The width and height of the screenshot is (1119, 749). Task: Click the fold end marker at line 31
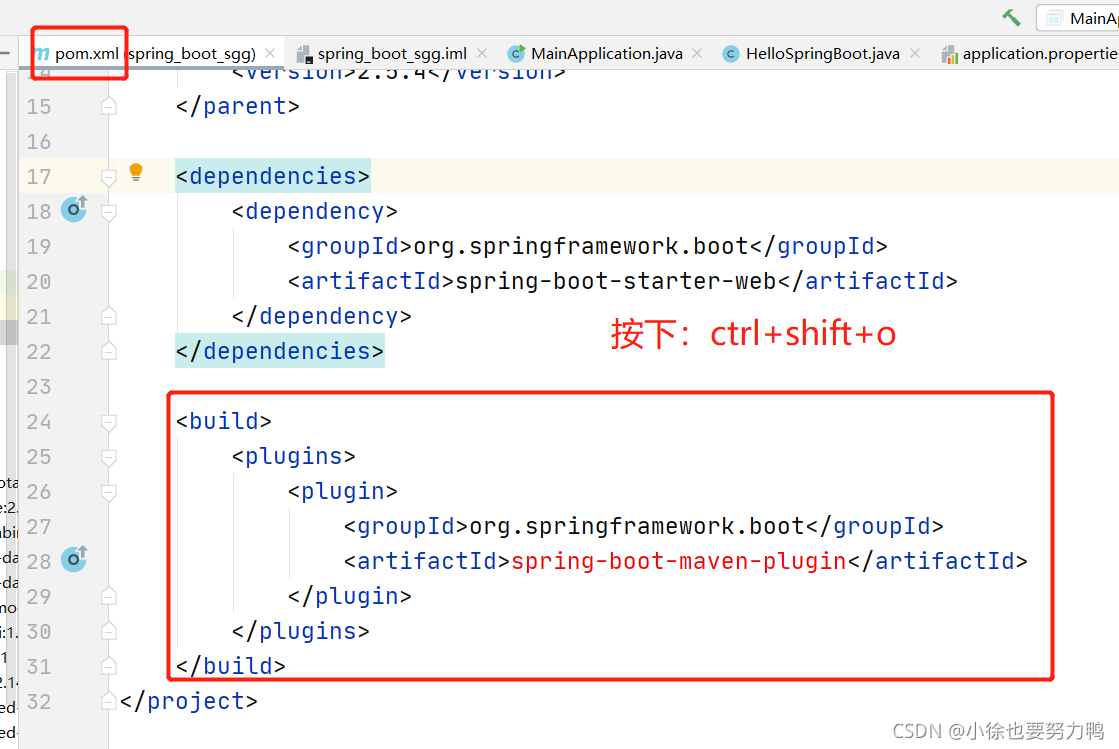coord(108,666)
